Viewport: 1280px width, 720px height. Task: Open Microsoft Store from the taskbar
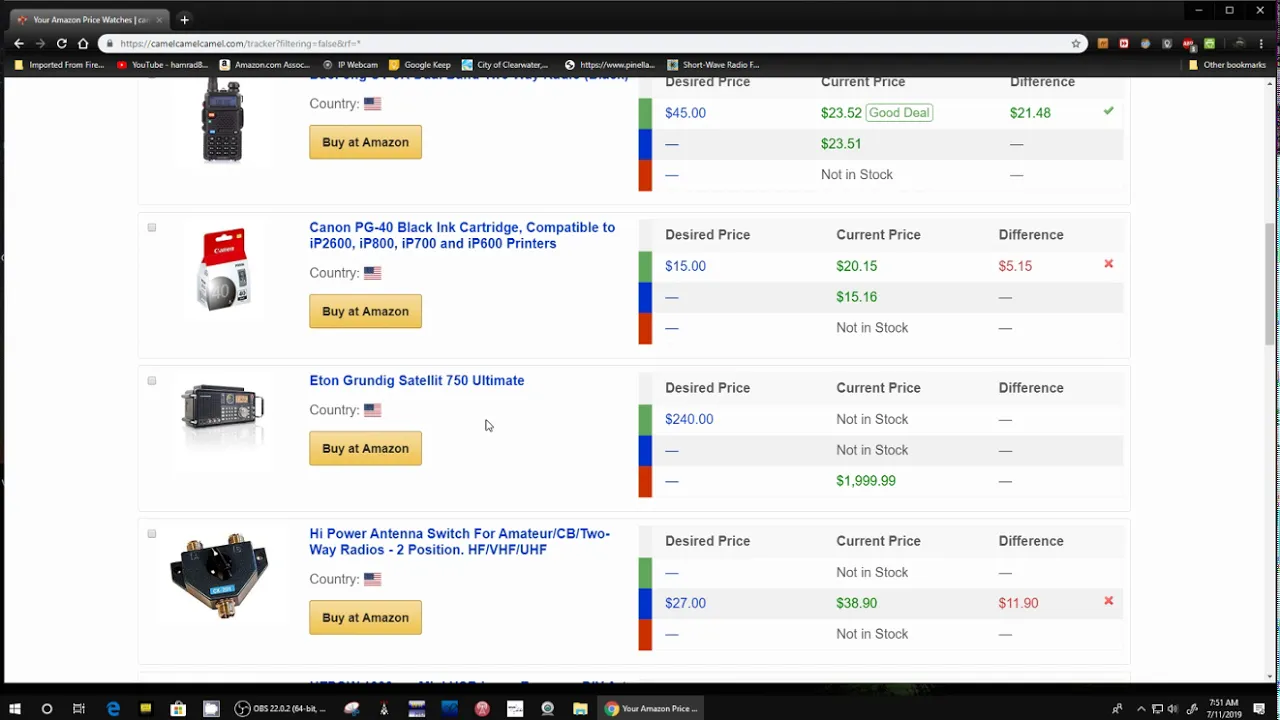(x=178, y=709)
